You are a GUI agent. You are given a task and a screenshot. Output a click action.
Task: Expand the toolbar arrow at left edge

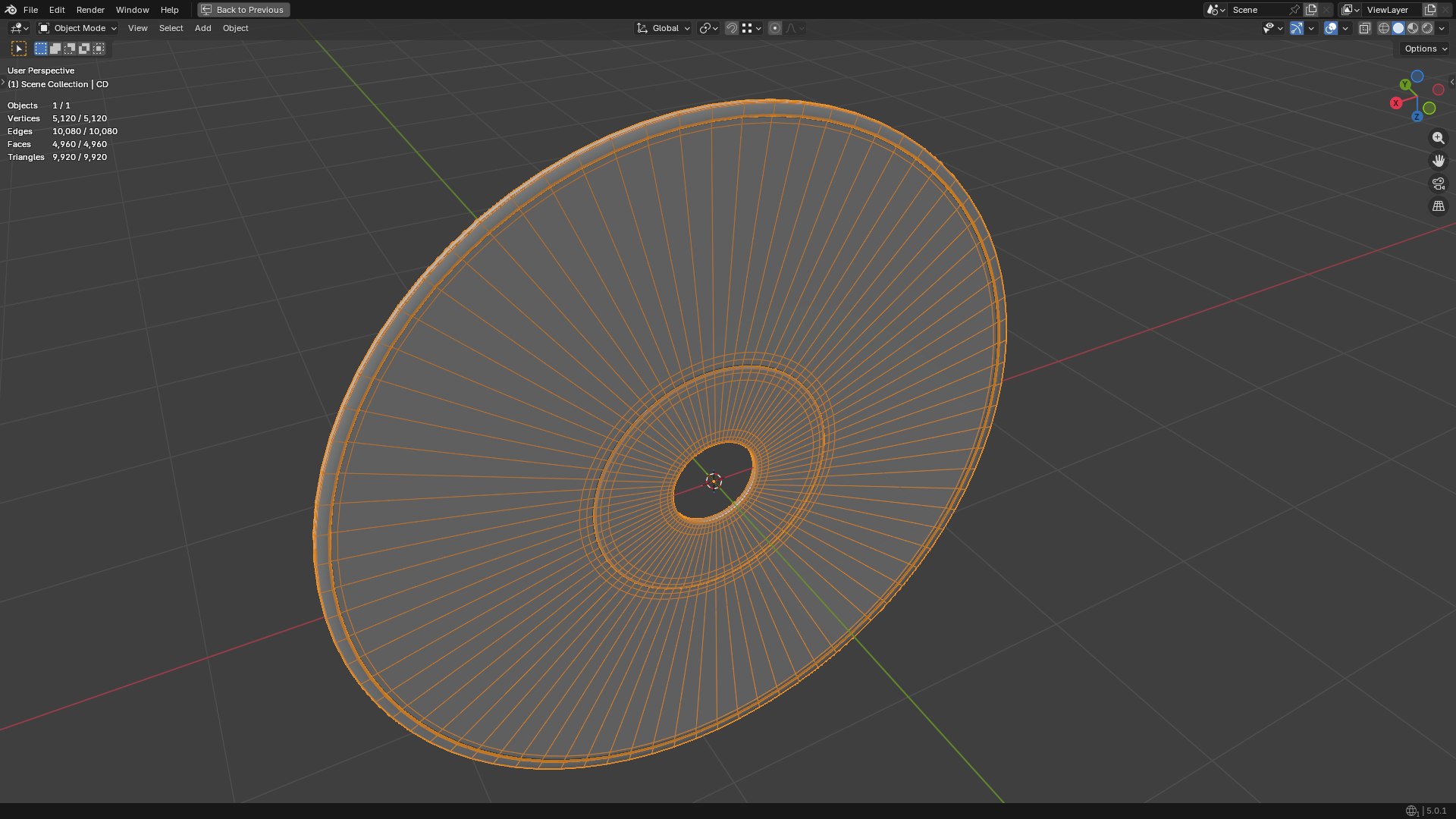(3, 82)
